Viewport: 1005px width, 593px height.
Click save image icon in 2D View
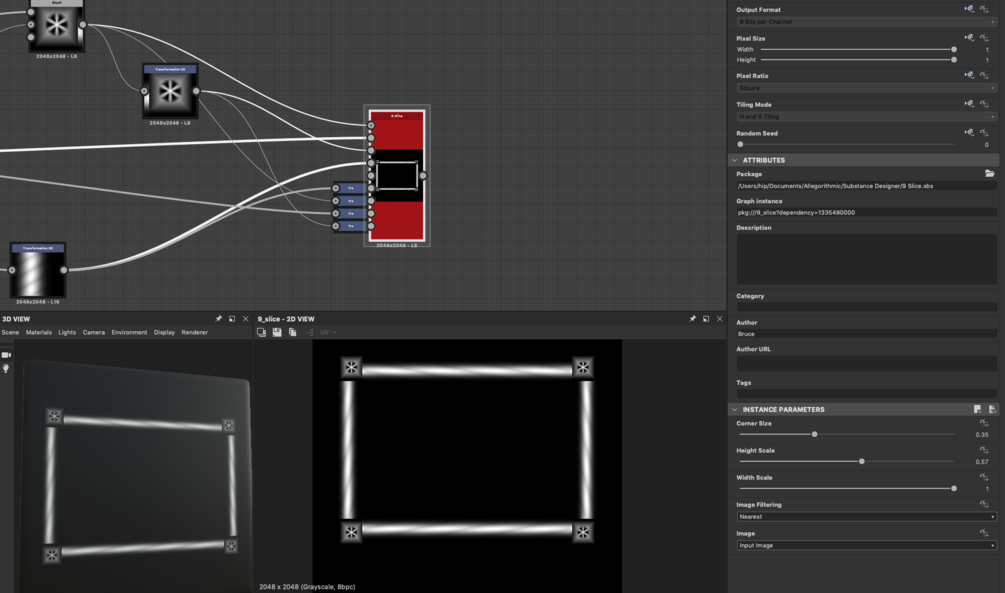(277, 332)
